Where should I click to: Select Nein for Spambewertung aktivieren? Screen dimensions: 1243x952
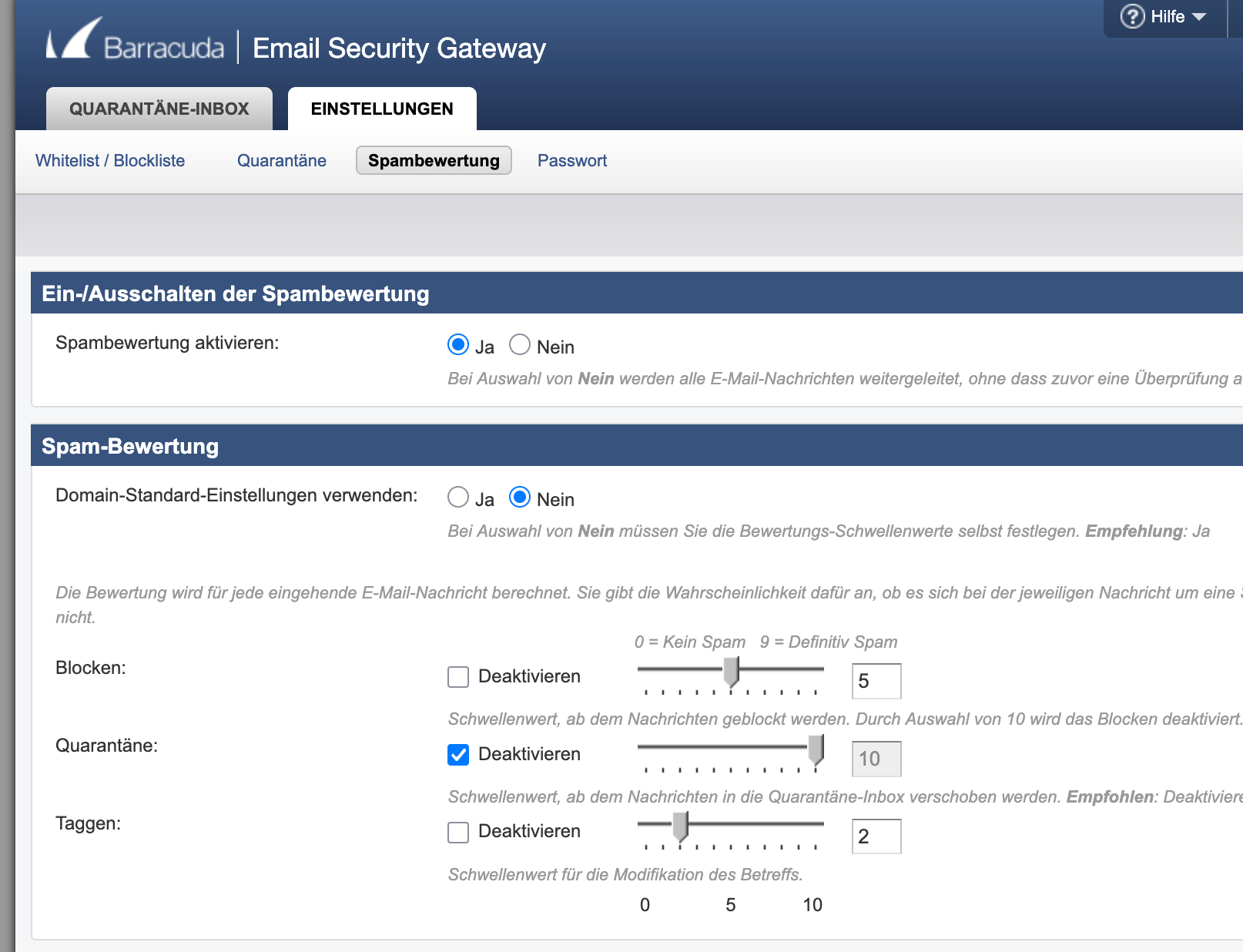520,344
